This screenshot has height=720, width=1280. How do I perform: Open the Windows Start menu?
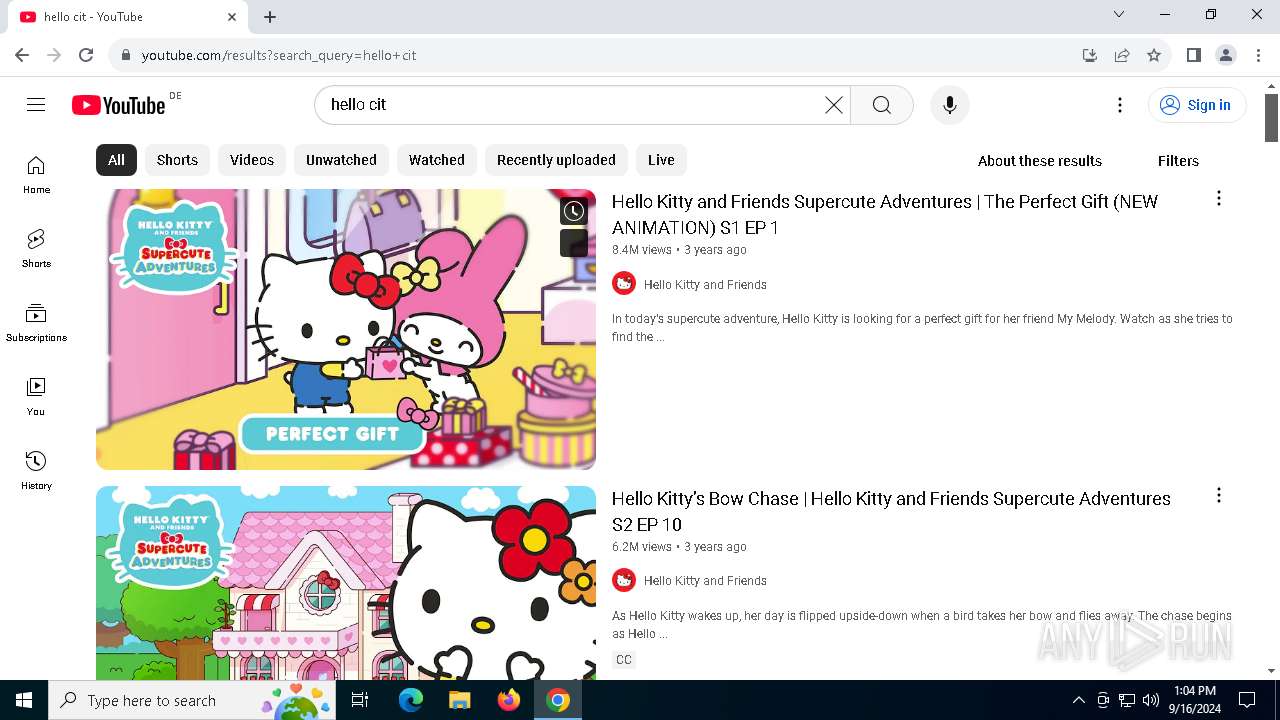(24, 700)
